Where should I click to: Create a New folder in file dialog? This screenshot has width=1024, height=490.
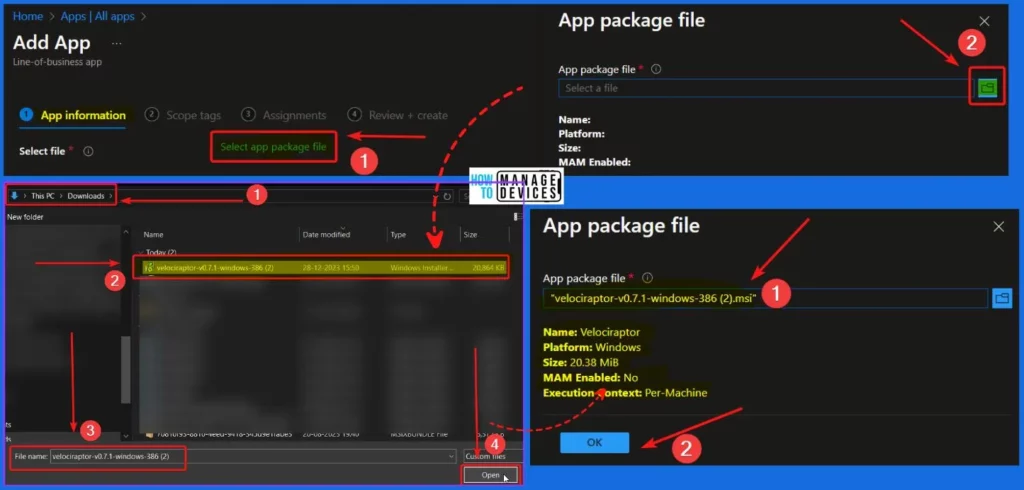tap(25, 217)
